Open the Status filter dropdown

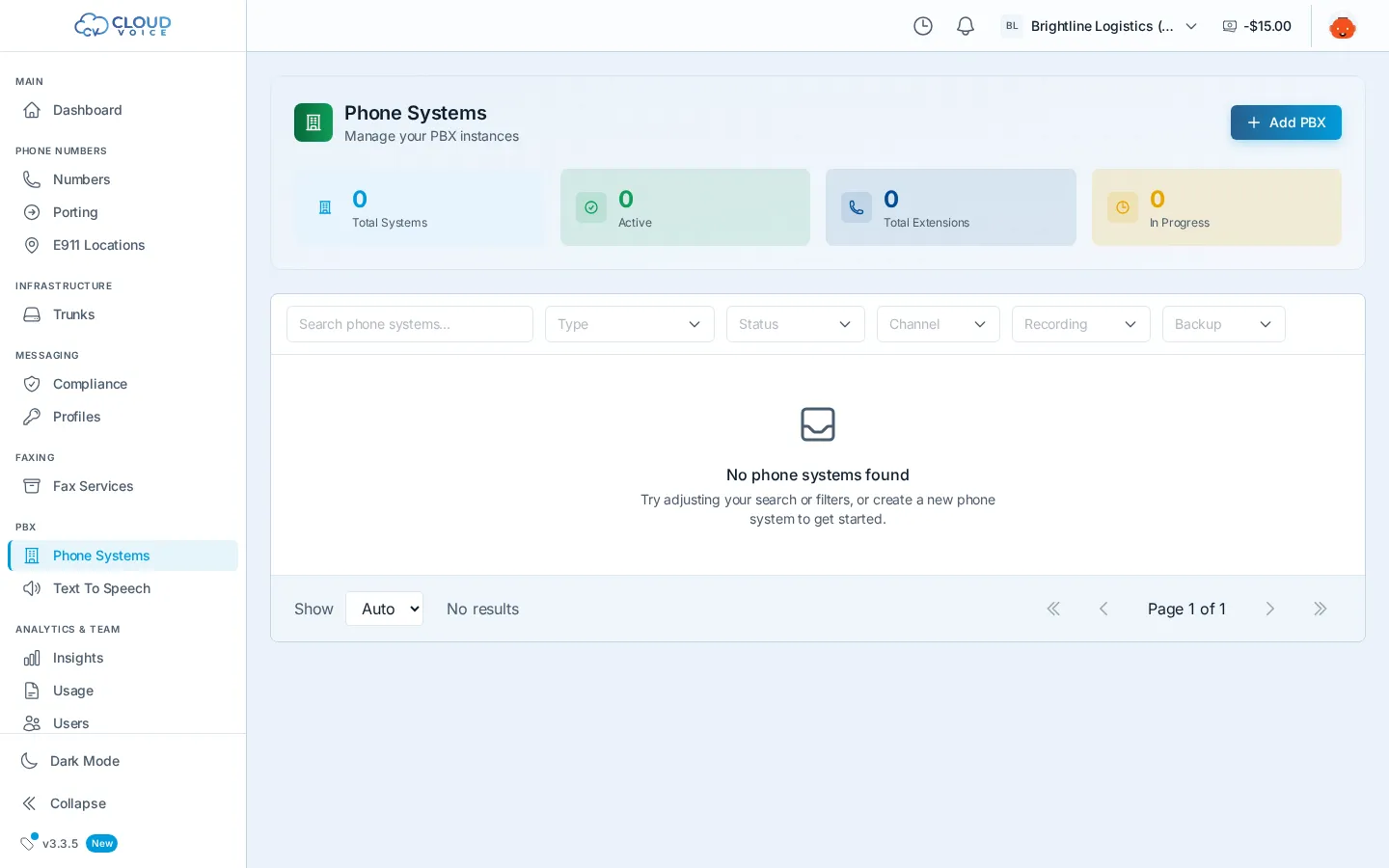796,324
